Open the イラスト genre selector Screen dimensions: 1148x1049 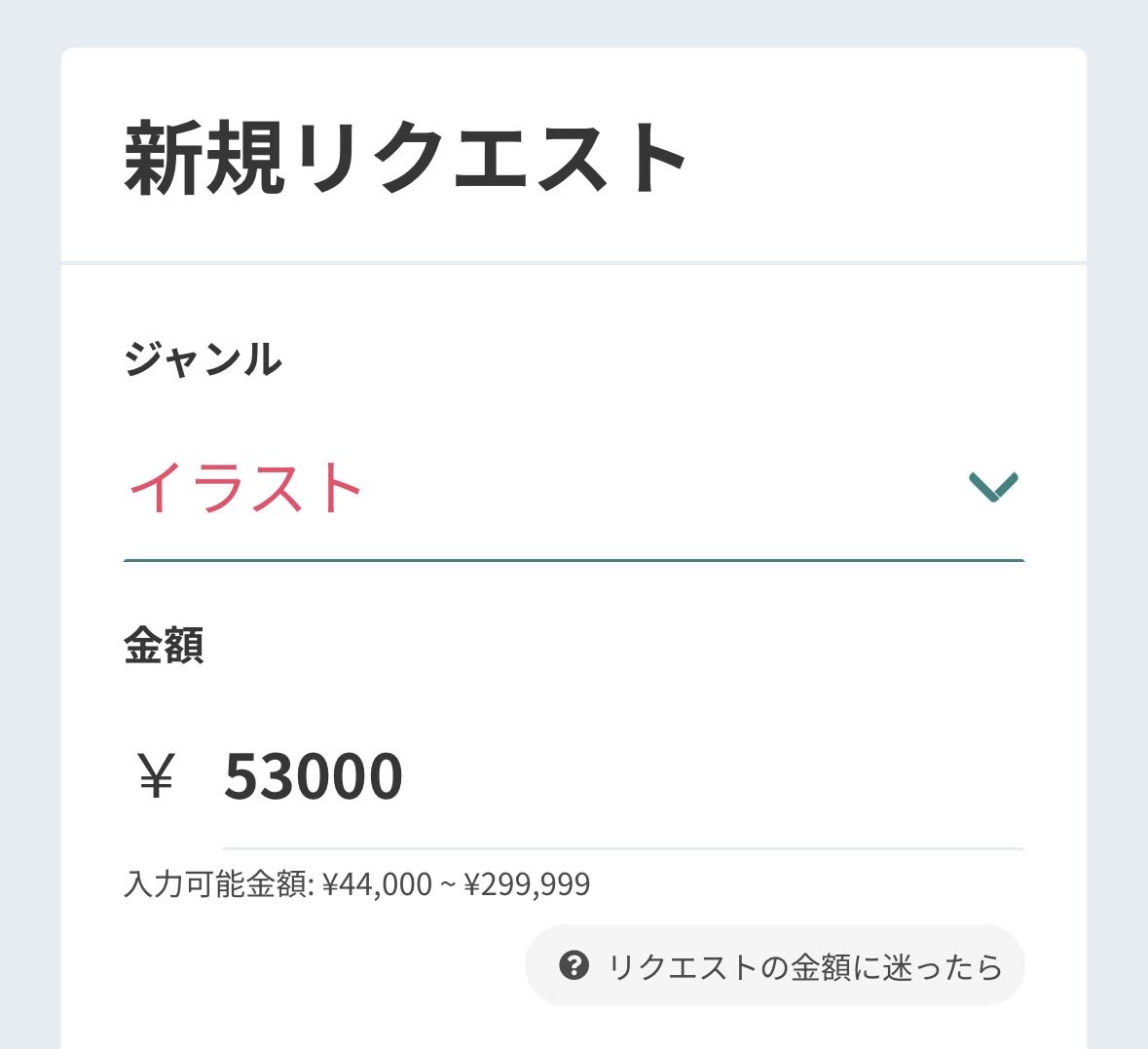[245, 487]
